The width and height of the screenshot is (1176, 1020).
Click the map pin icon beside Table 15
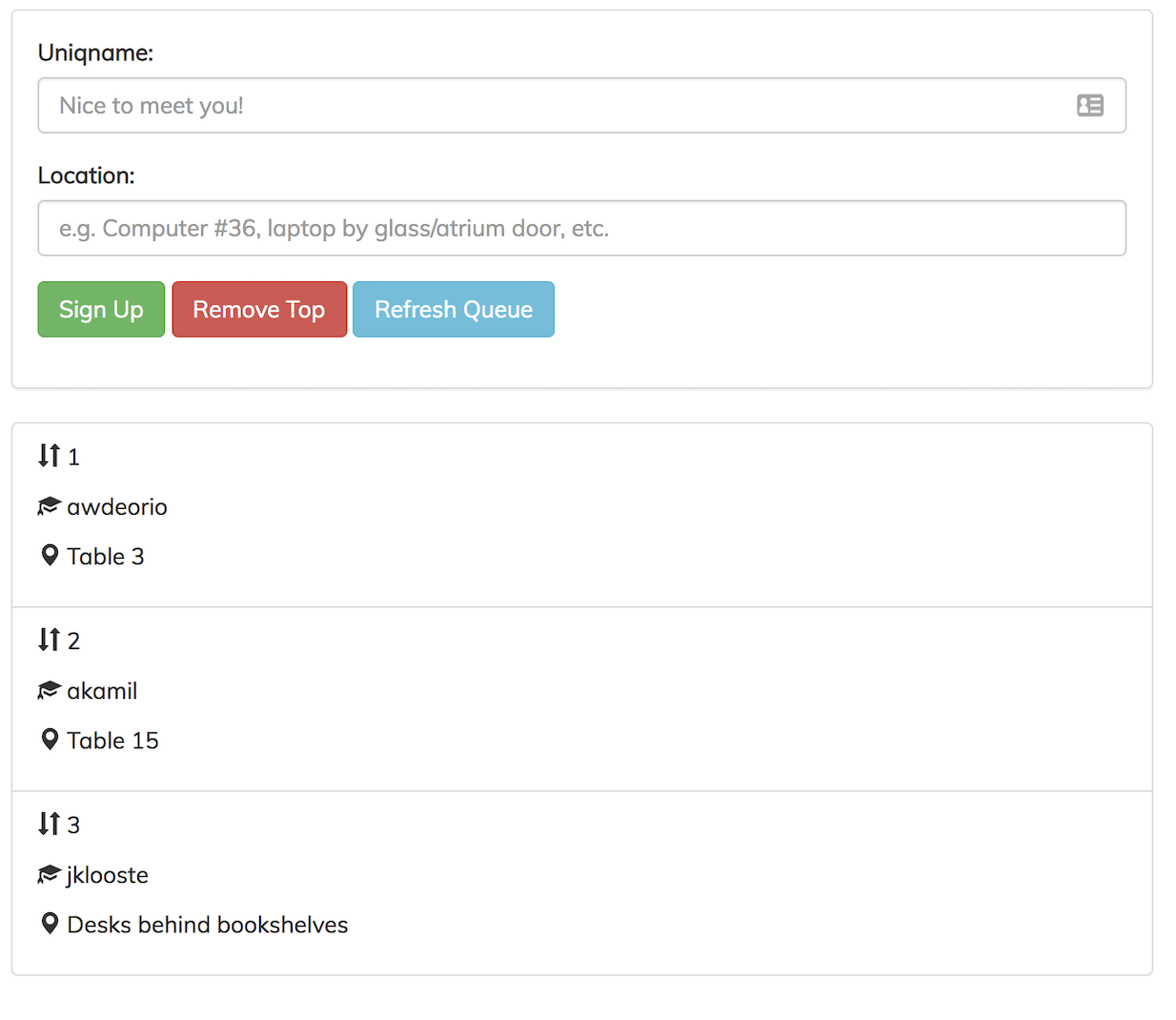(x=51, y=740)
